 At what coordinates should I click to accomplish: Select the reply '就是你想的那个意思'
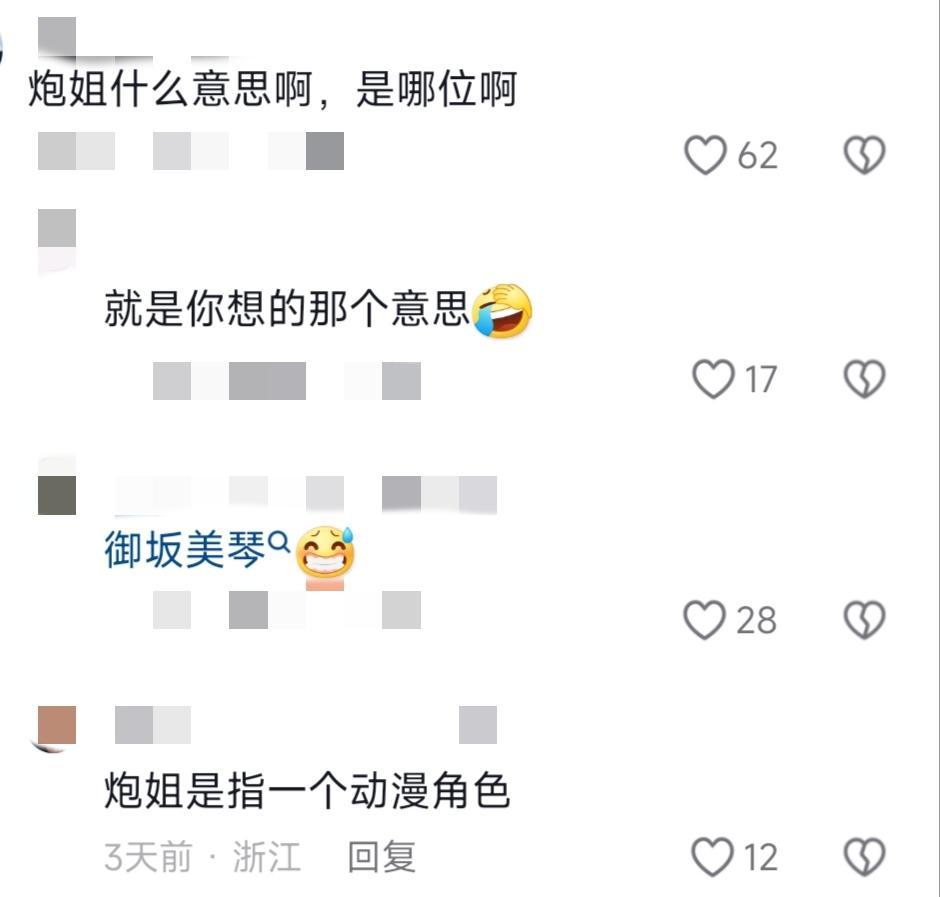[x=286, y=309]
